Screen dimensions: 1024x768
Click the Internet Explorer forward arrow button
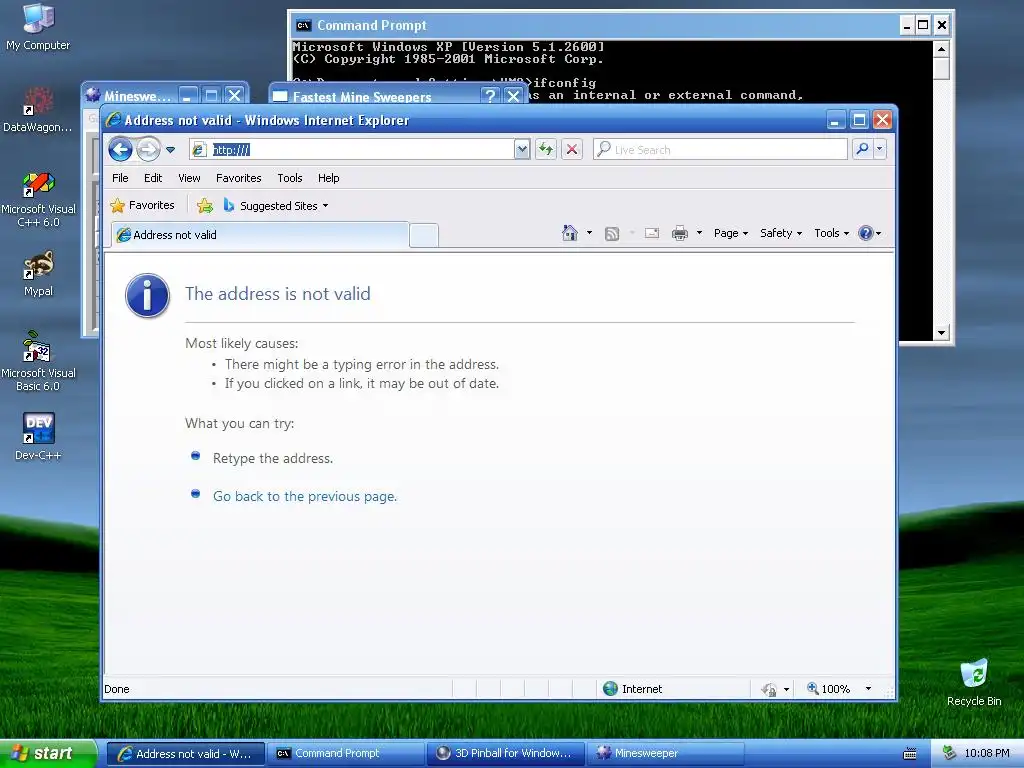click(x=148, y=150)
